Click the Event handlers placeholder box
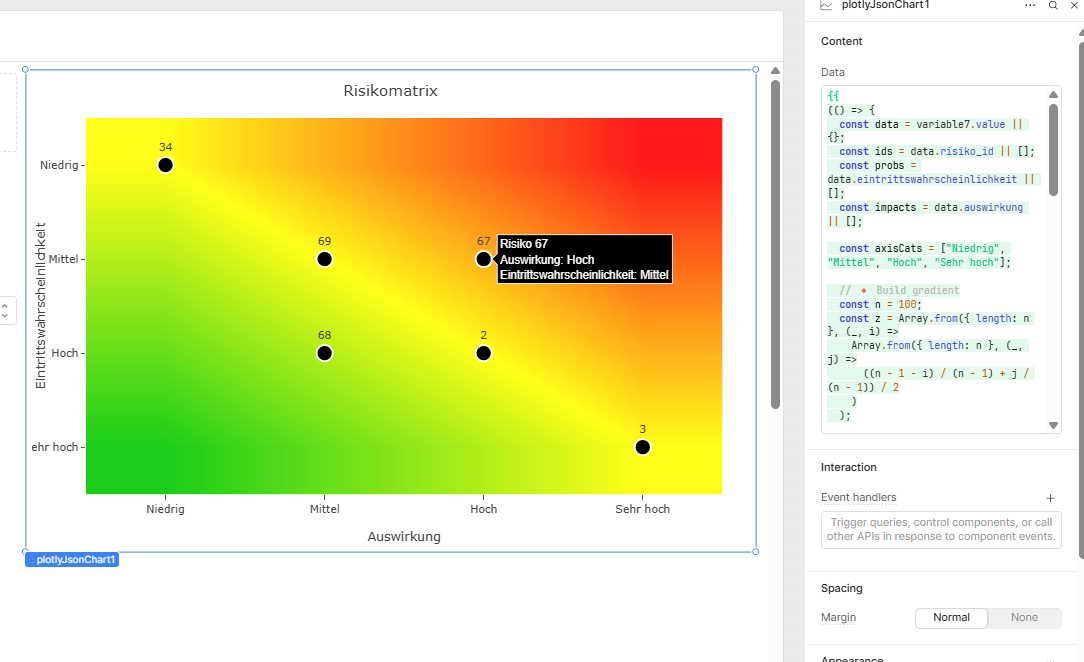 tap(940, 529)
